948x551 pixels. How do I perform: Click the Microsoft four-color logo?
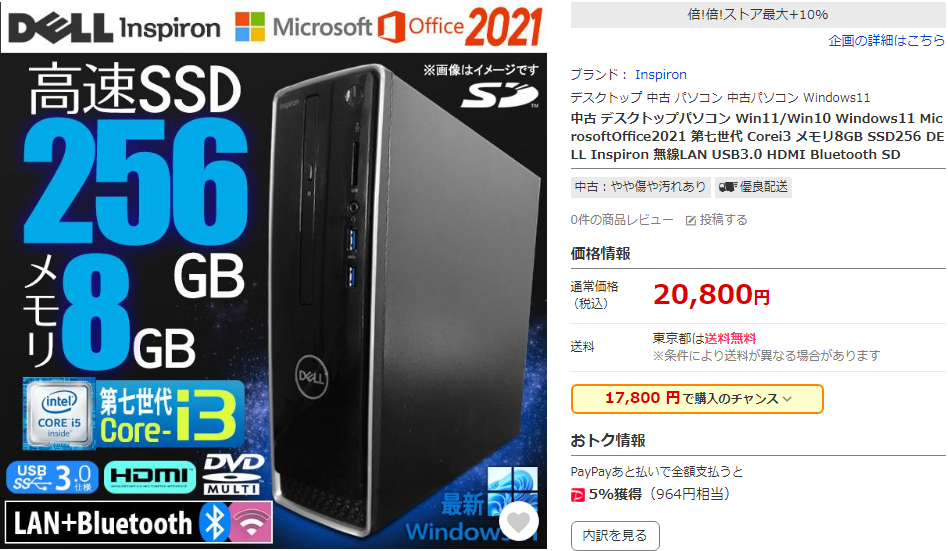(x=250, y=27)
